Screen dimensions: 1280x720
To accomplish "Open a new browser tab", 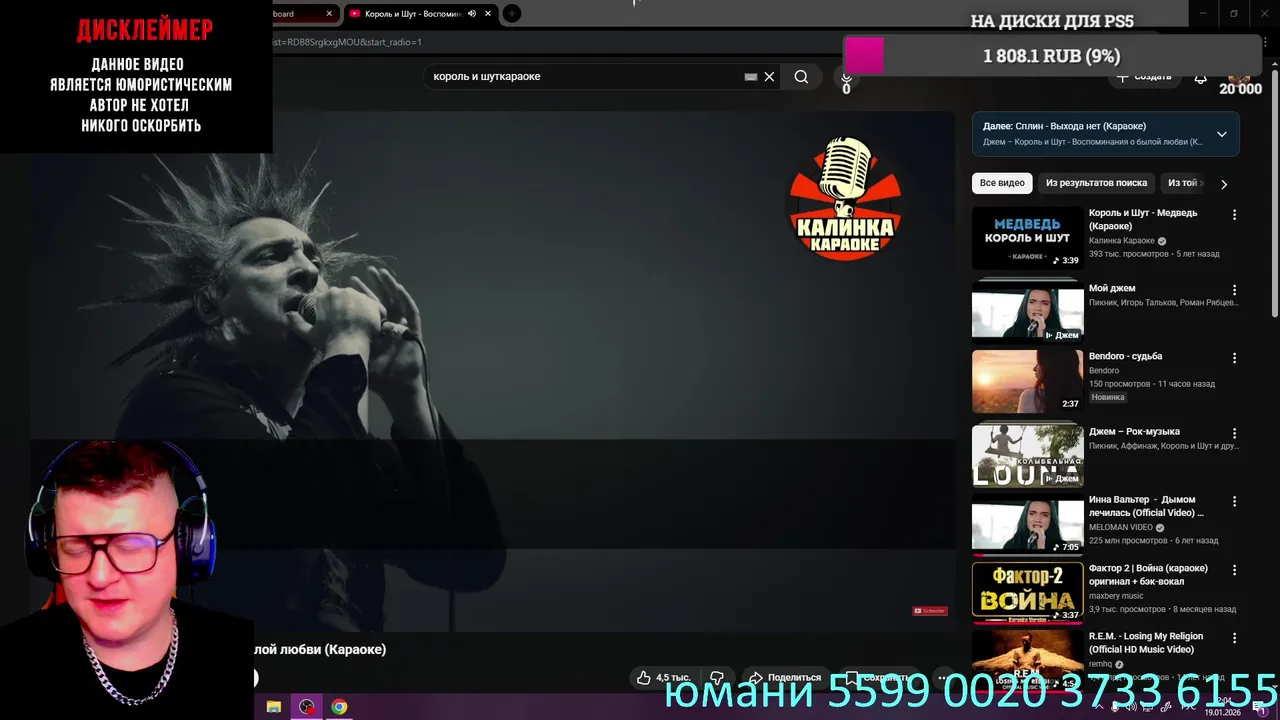I will pos(512,14).
